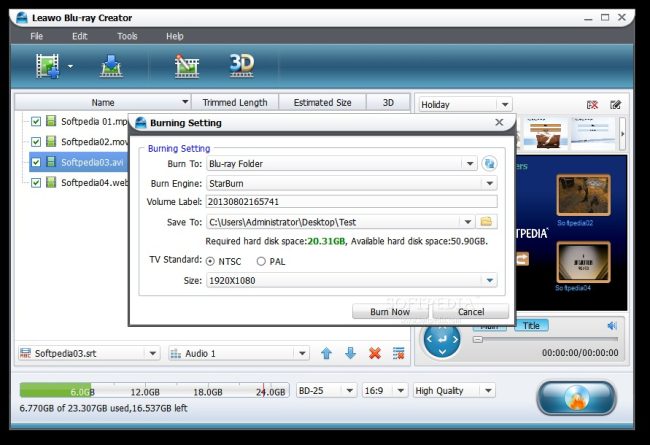Click the edit template pencil icon
The height and width of the screenshot is (445, 650).
[x=616, y=105]
